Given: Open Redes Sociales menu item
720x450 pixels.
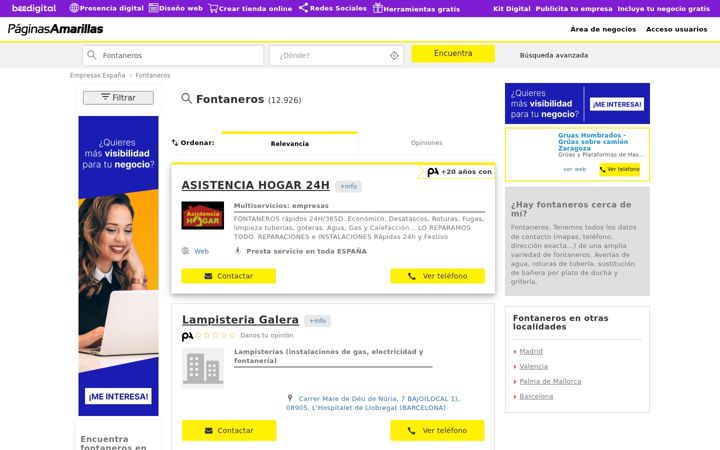Looking at the screenshot, I should [333, 8].
